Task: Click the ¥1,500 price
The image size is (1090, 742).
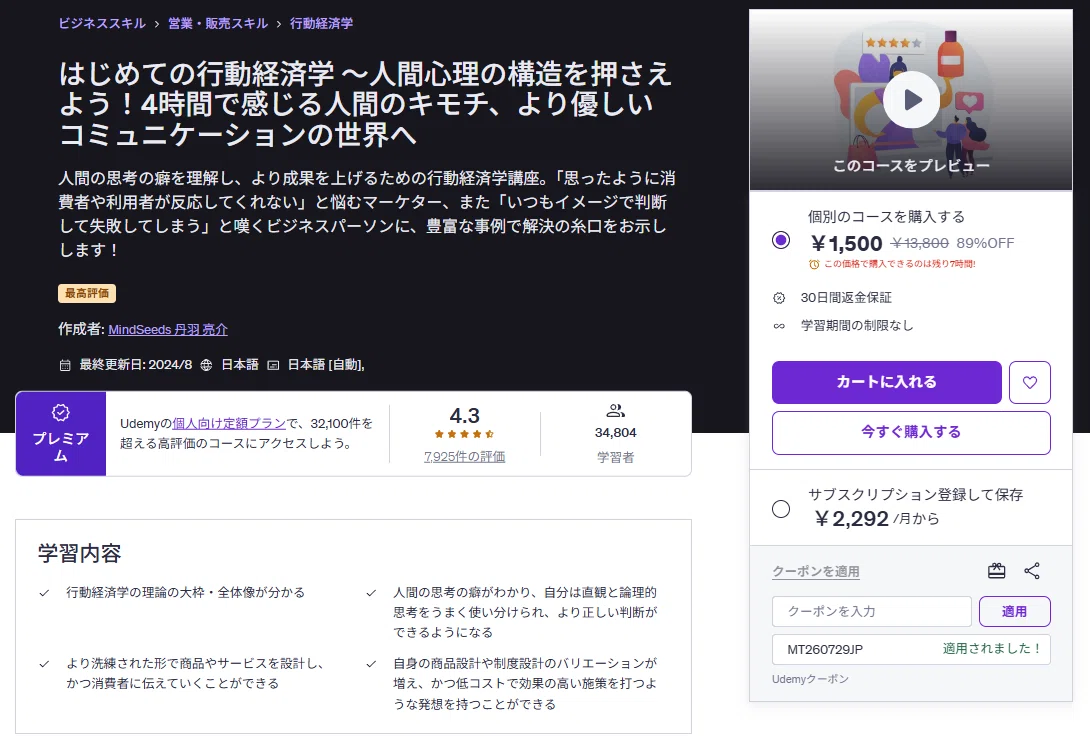Action: coord(846,243)
